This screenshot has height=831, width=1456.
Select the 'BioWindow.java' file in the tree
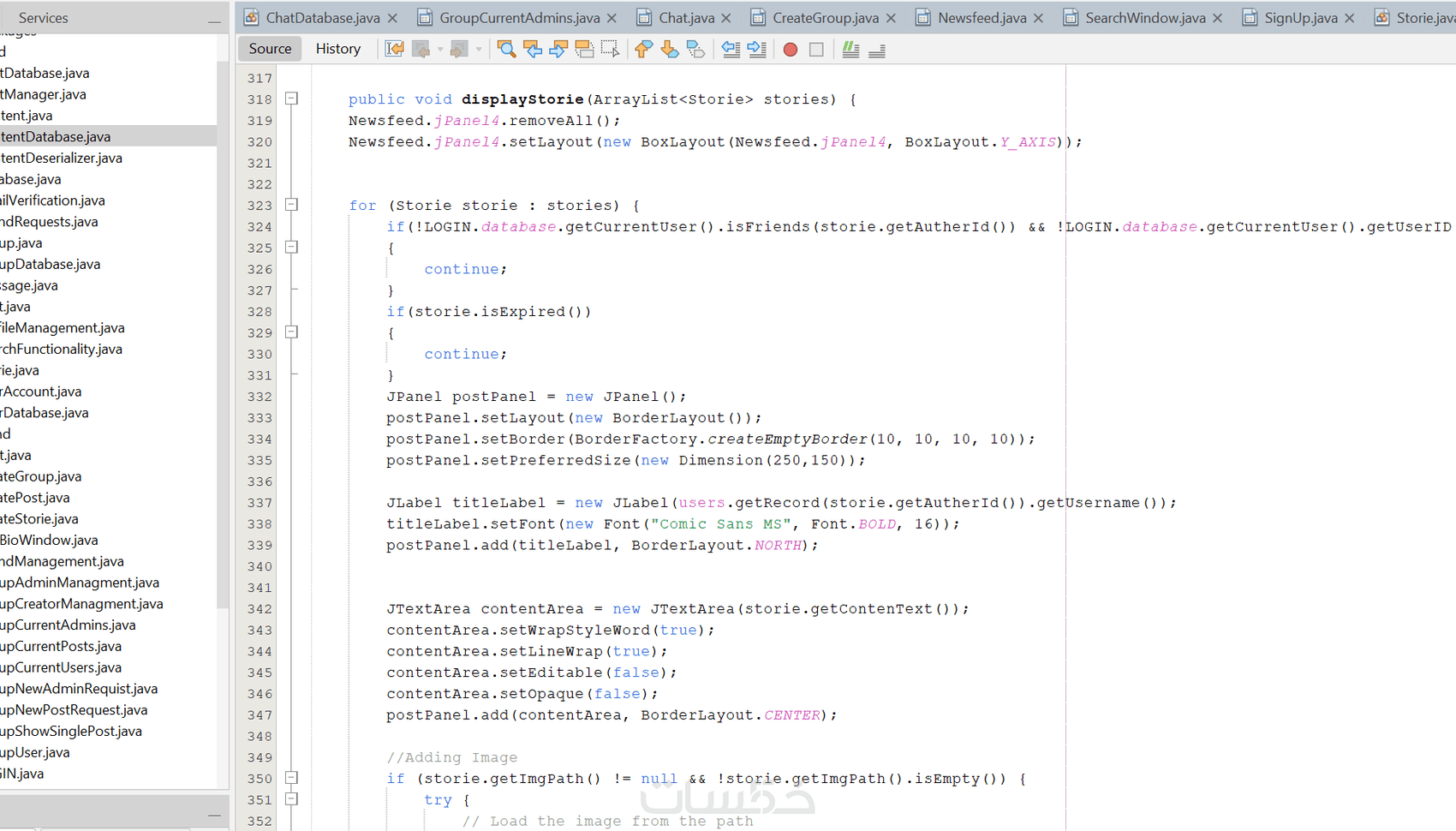(x=49, y=540)
